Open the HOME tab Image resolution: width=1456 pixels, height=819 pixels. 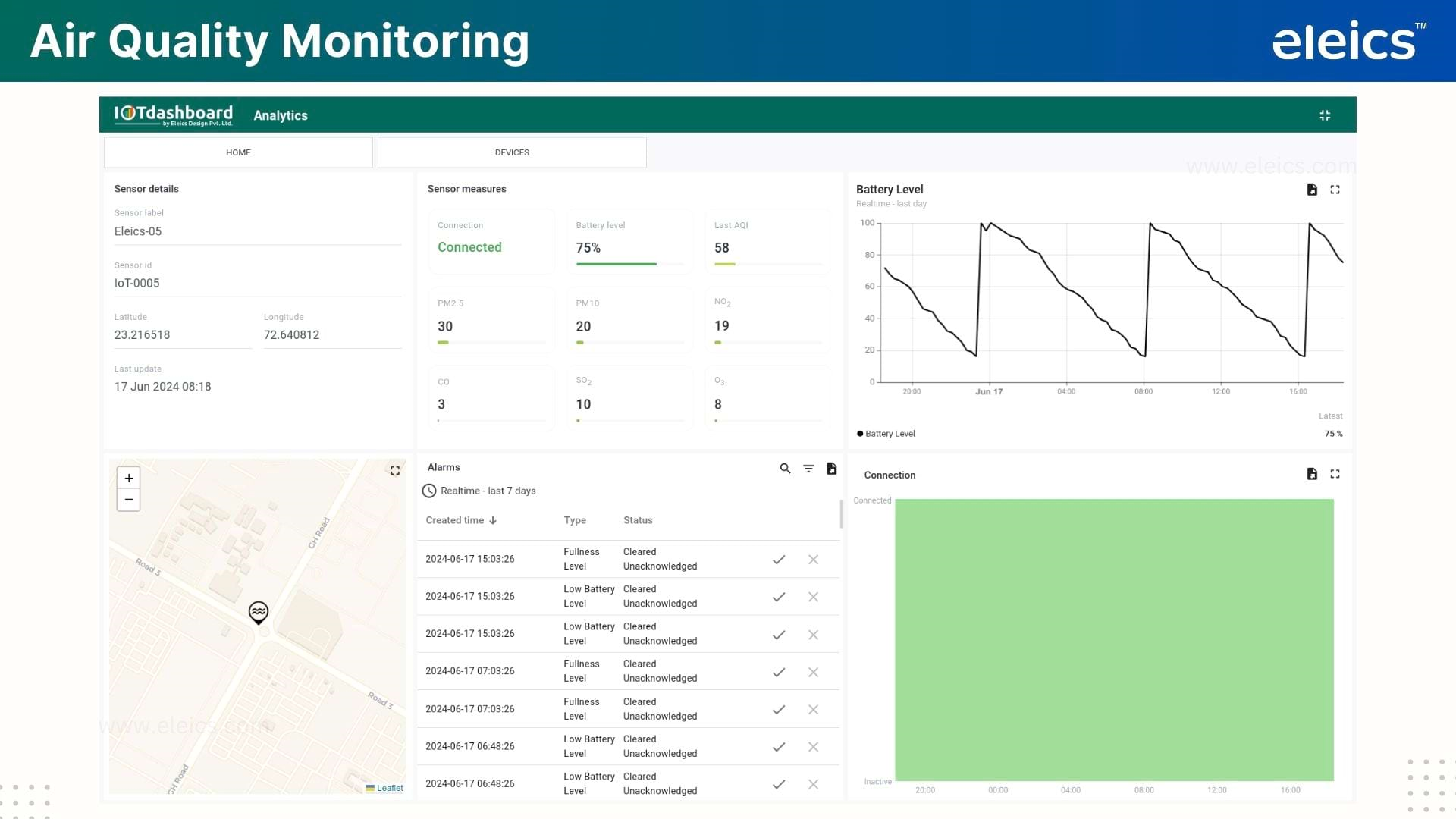(238, 152)
